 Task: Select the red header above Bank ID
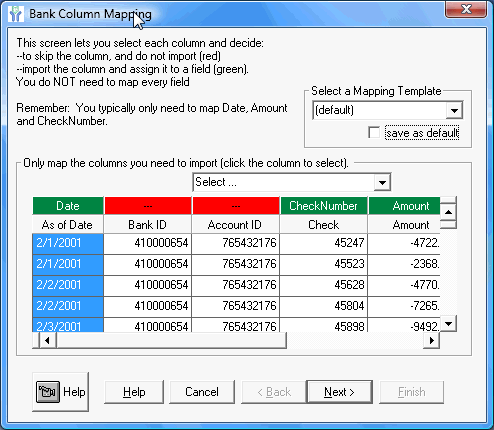[148, 206]
